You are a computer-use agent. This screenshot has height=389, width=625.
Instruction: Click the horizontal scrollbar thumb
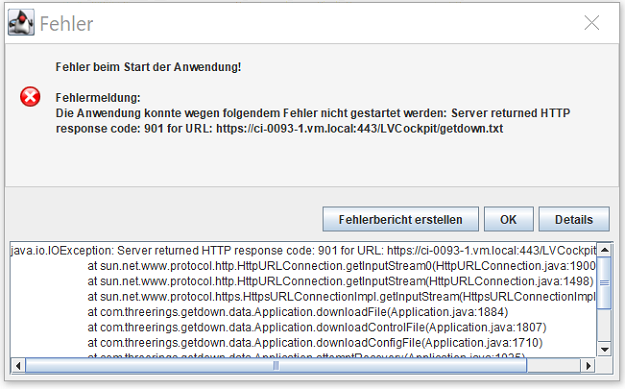point(276,365)
